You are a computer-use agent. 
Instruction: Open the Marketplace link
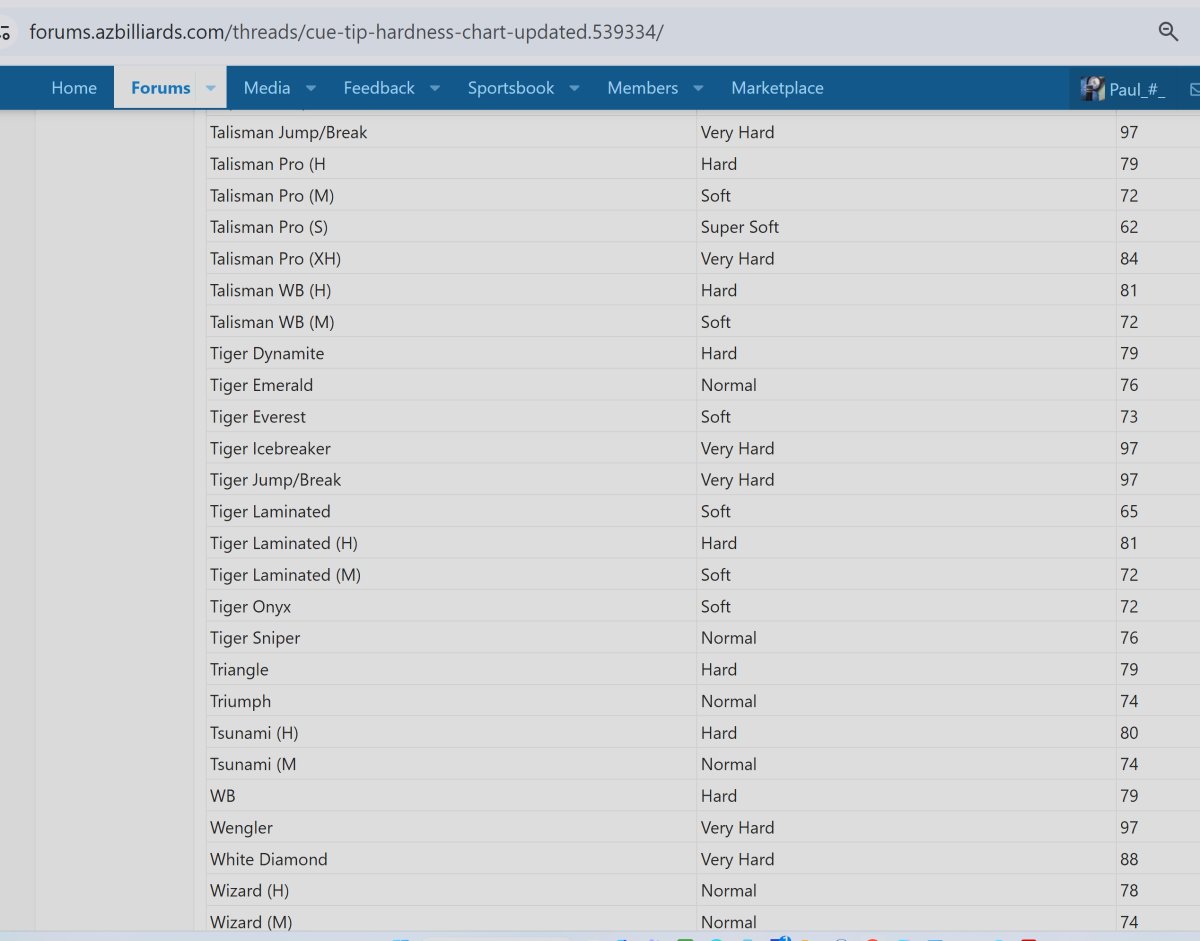pos(777,88)
